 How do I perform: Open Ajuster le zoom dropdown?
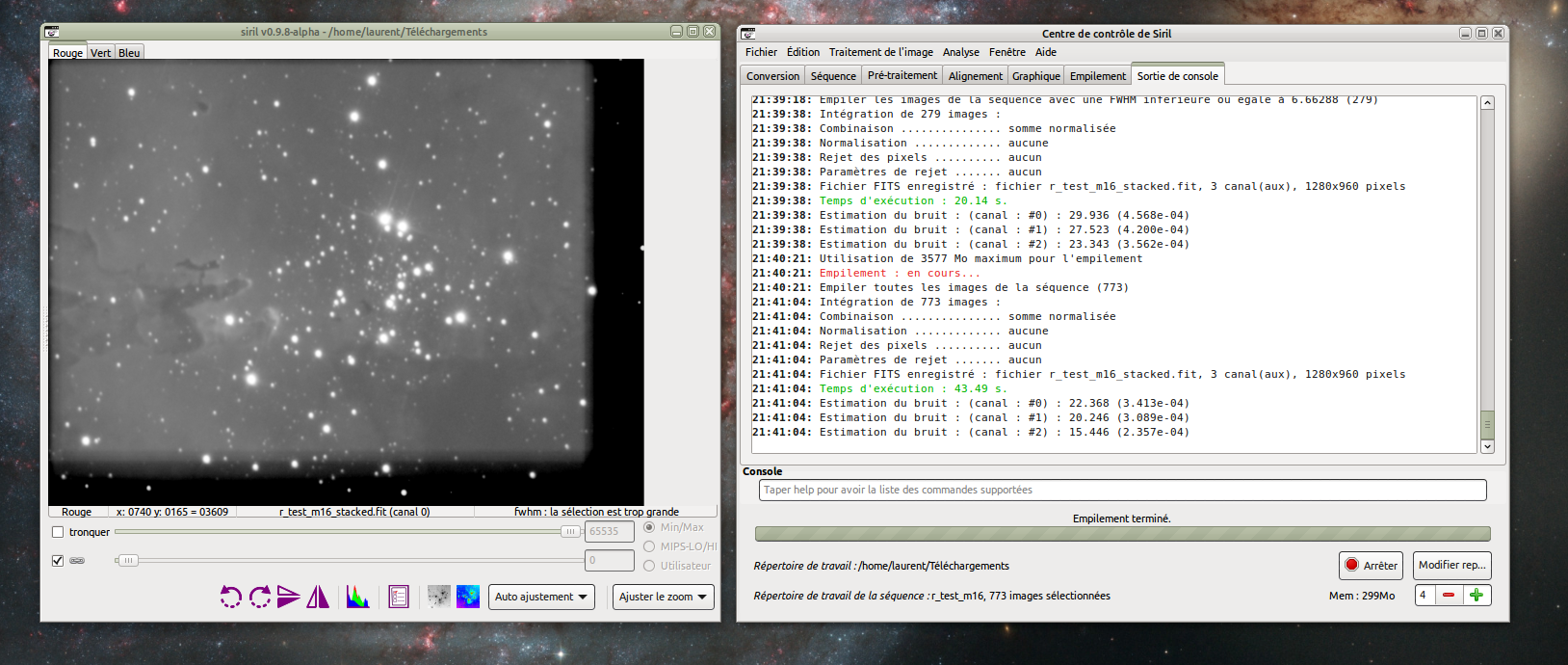[x=664, y=598]
